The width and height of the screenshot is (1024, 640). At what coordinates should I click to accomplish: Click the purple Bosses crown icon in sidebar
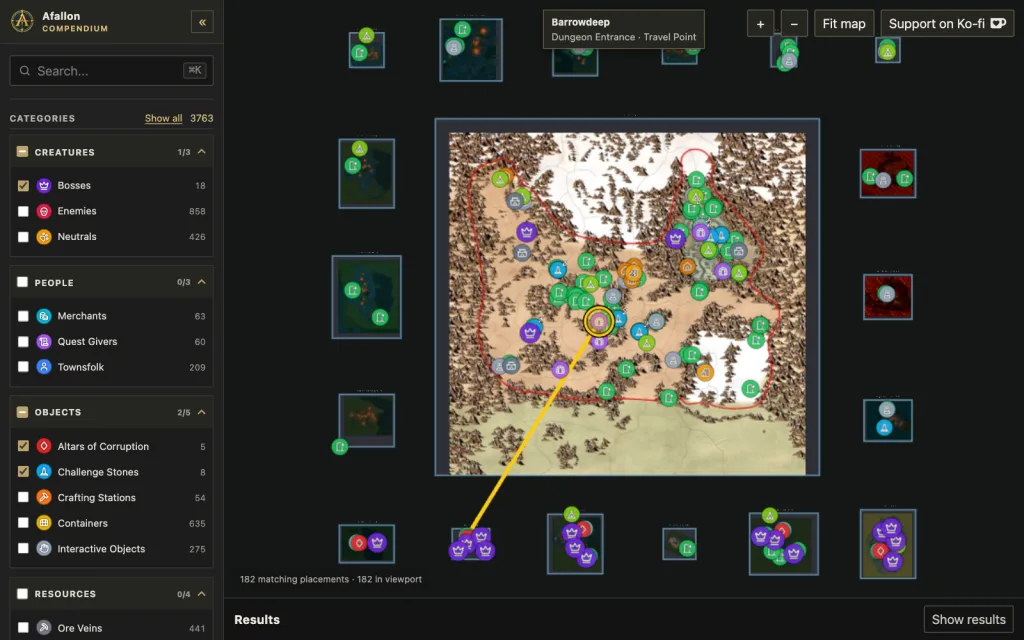(44, 185)
